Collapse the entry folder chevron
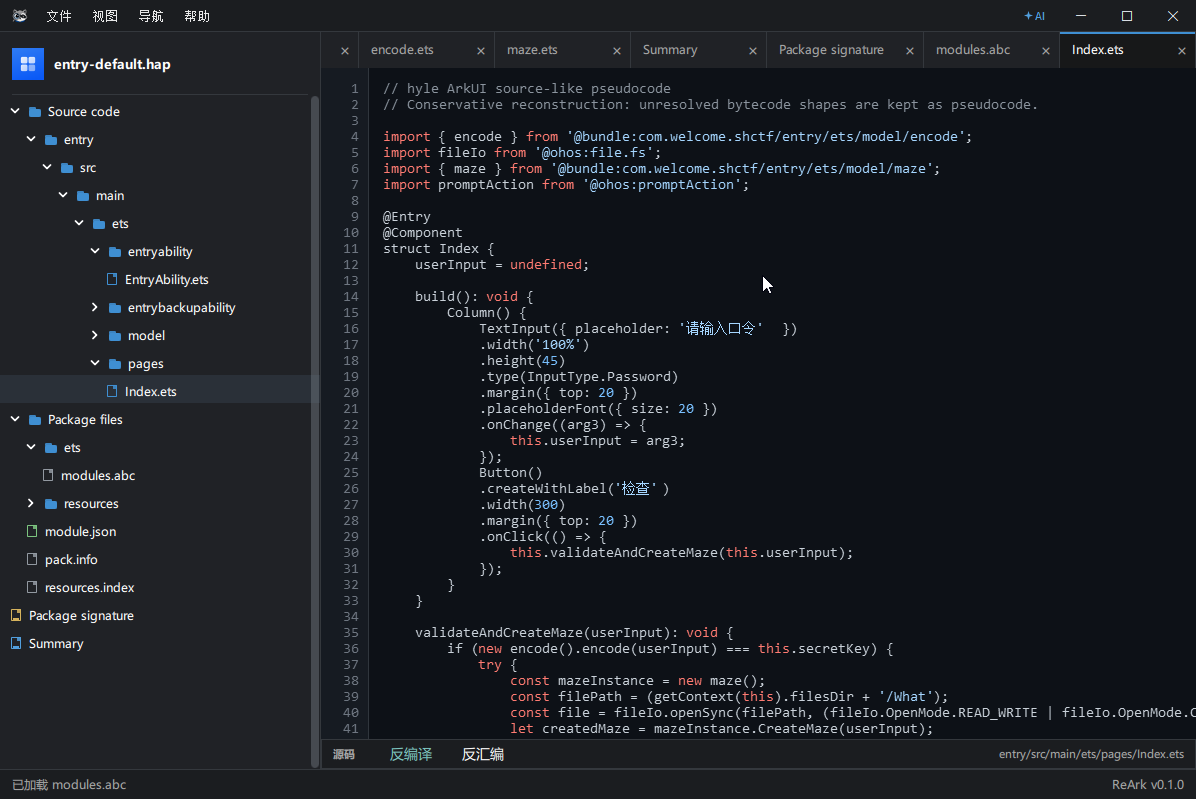Viewport: 1196px width, 799px height. 31,140
